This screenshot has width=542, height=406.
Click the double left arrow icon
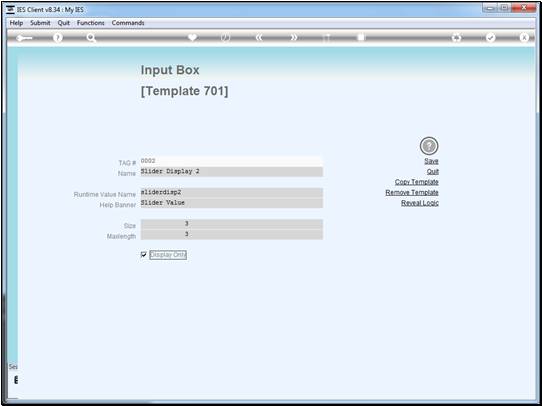[259, 38]
